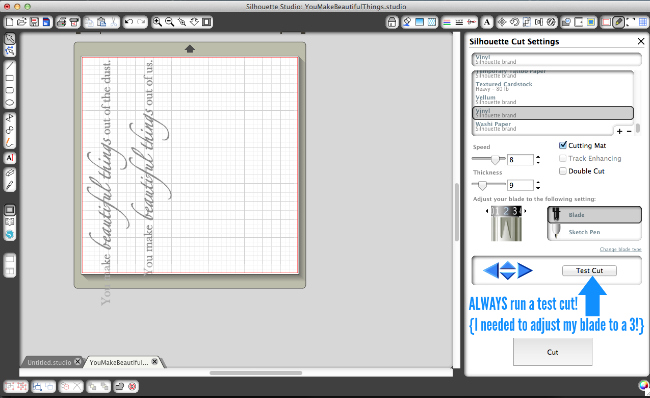The height and width of the screenshot is (398, 650).
Task: Increase Speed with stepper up arrow
Action: click(x=538, y=157)
